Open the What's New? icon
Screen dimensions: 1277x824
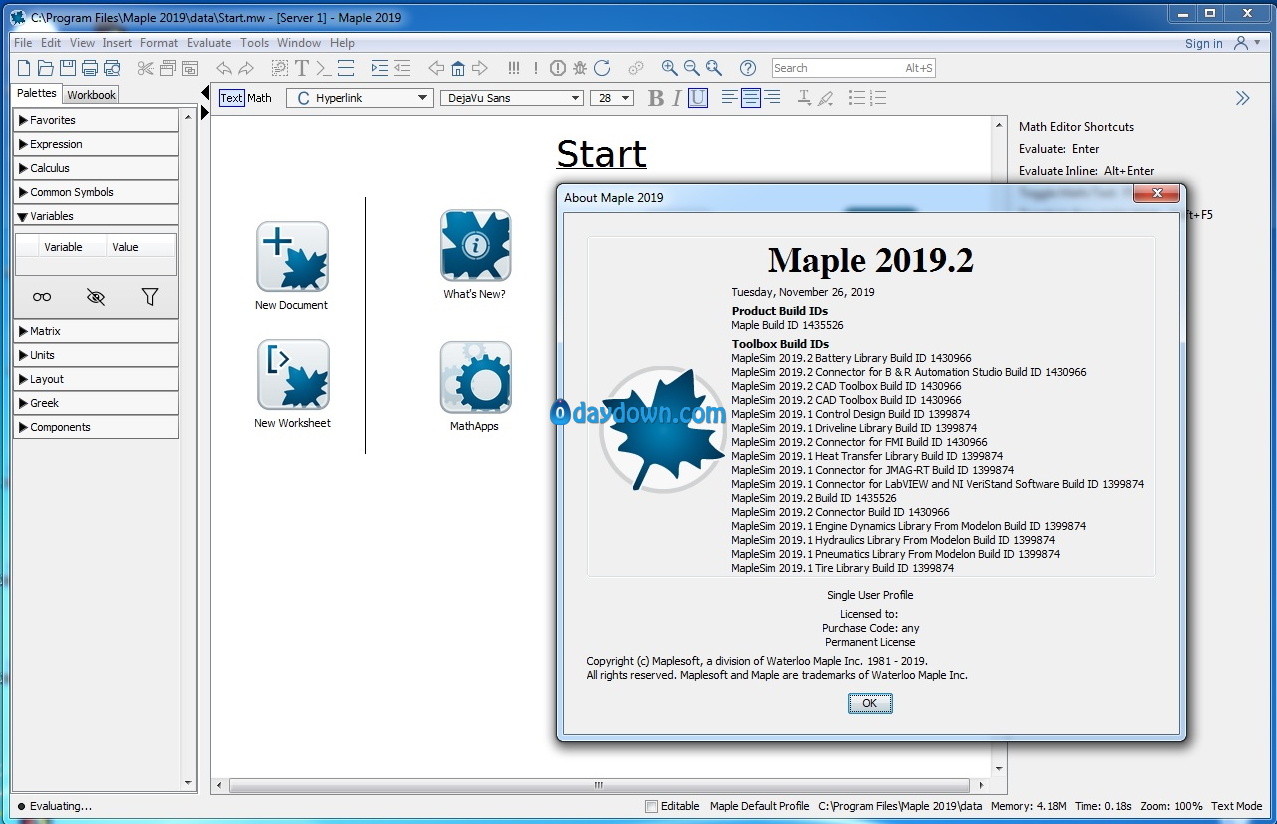(x=476, y=246)
